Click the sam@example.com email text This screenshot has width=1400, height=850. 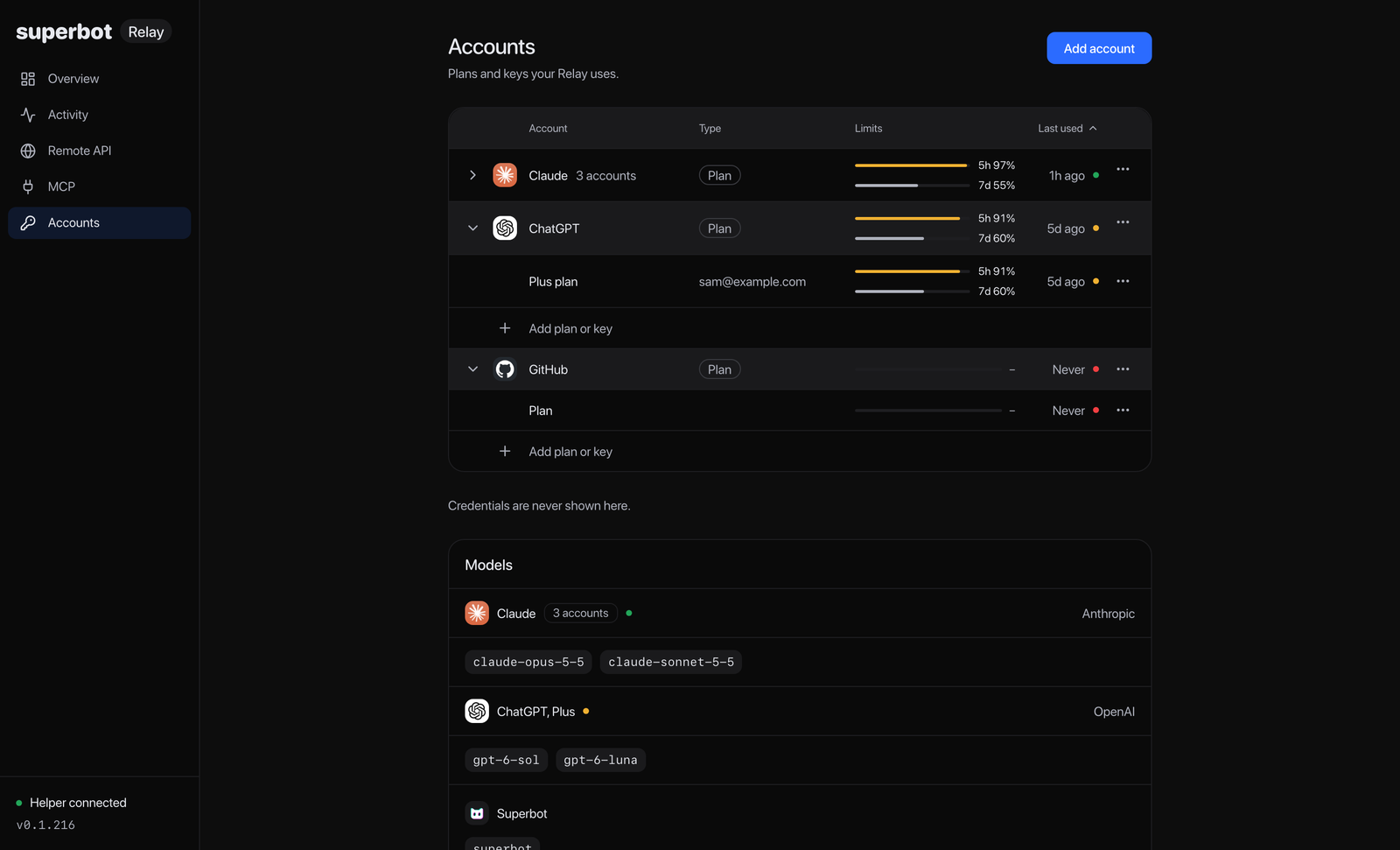click(x=752, y=281)
